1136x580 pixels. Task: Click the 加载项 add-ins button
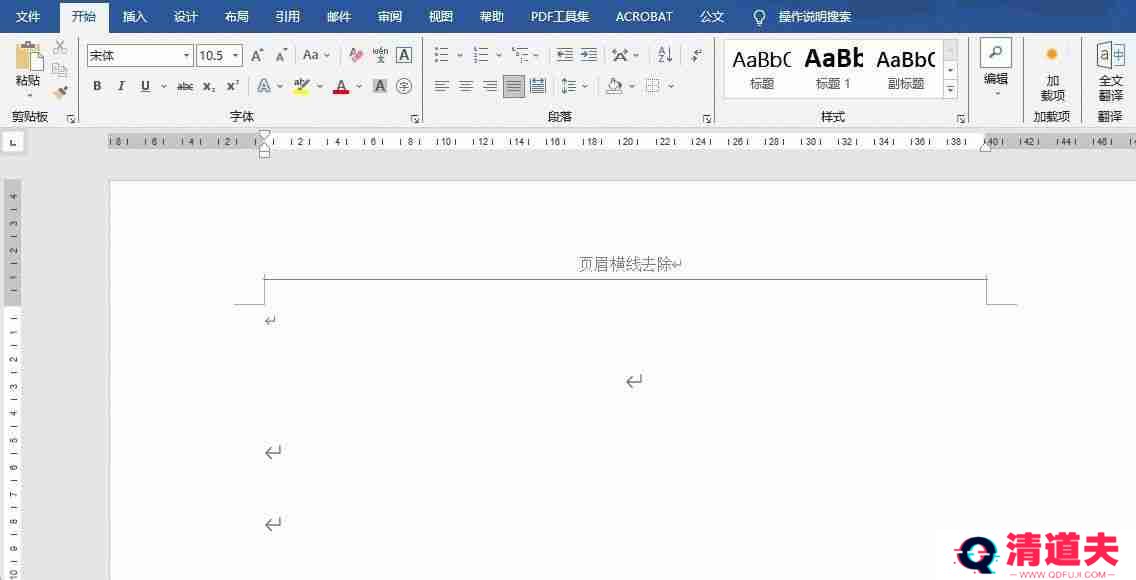tap(1052, 74)
